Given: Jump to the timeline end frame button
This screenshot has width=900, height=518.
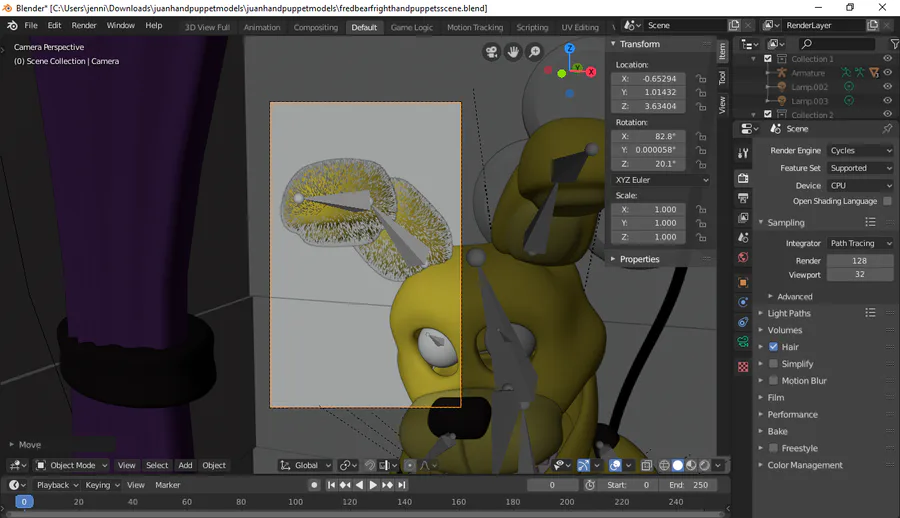Looking at the screenshot, I should pos(402,485).
